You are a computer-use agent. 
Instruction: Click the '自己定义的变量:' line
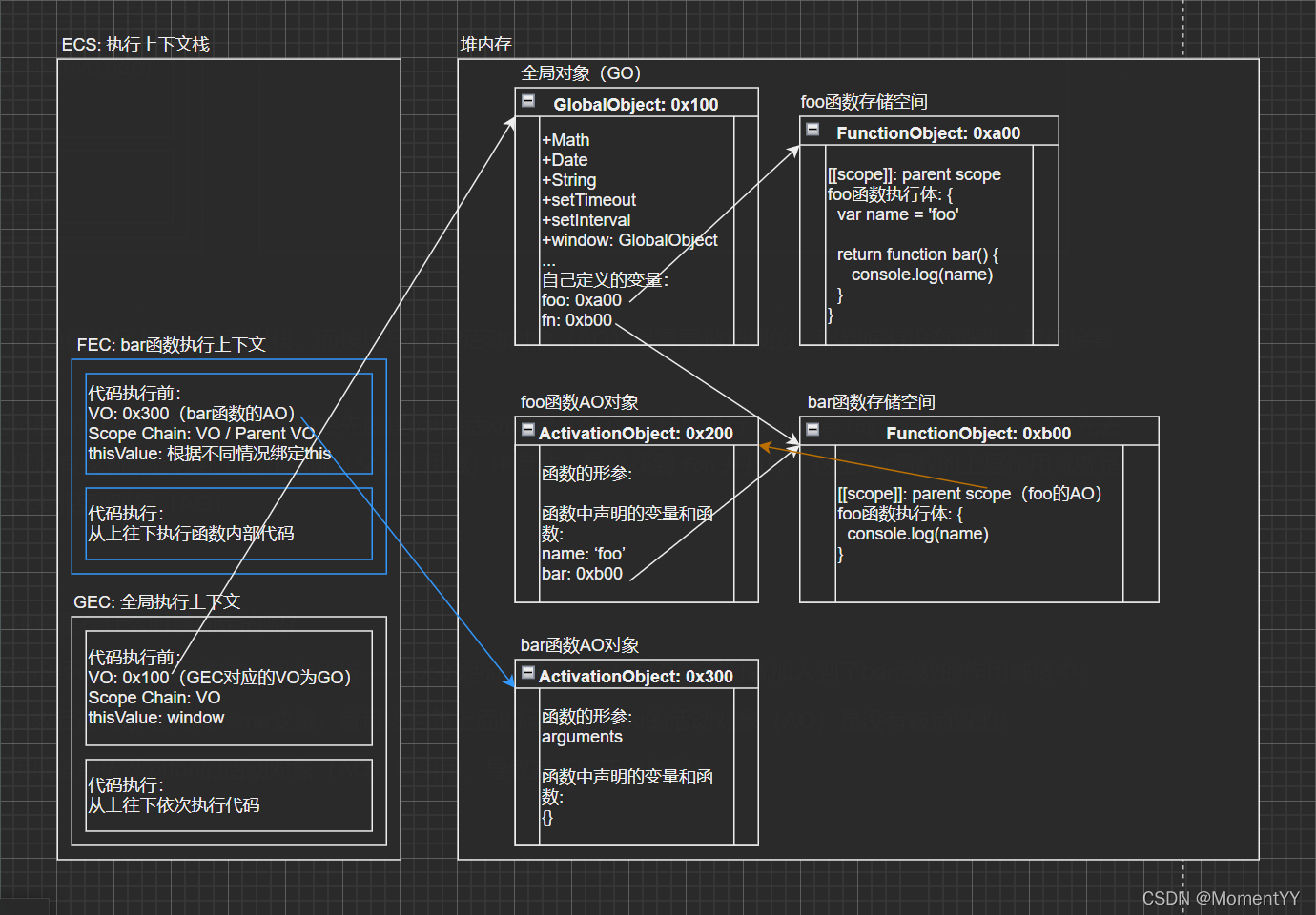pos(606,280)
